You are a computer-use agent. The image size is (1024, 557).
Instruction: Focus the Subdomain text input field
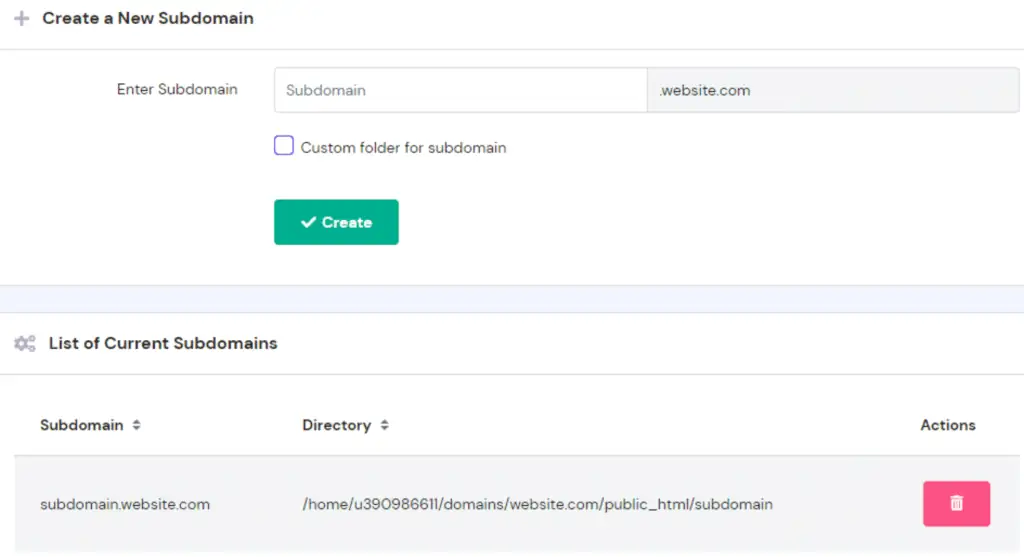pos(460,90)
